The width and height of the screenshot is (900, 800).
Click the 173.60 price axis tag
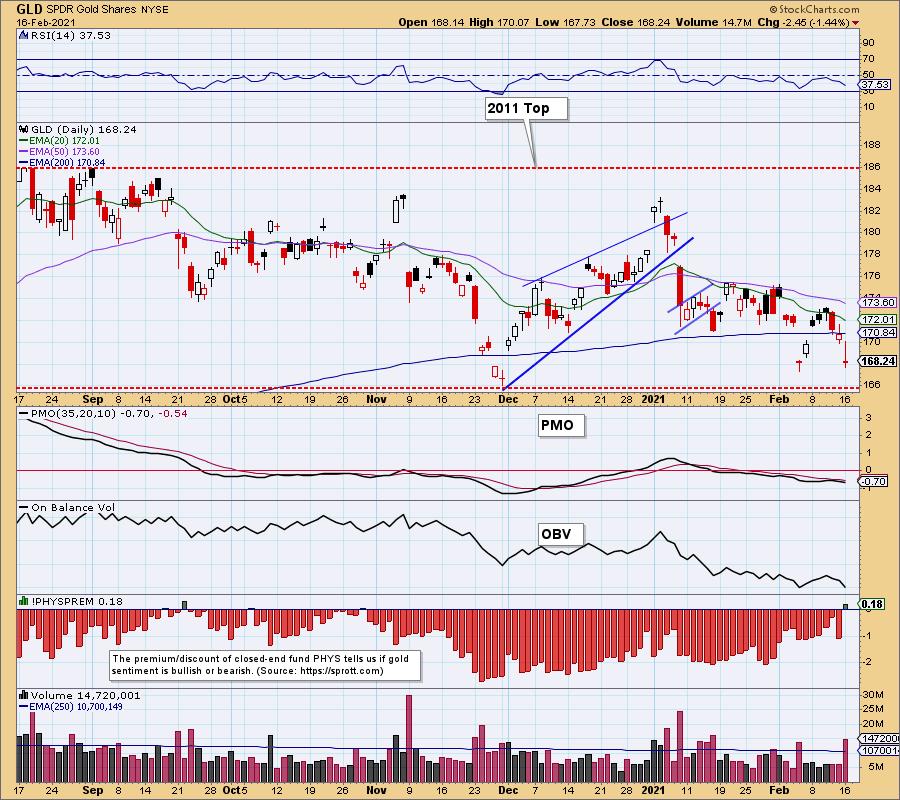(878, 302)
